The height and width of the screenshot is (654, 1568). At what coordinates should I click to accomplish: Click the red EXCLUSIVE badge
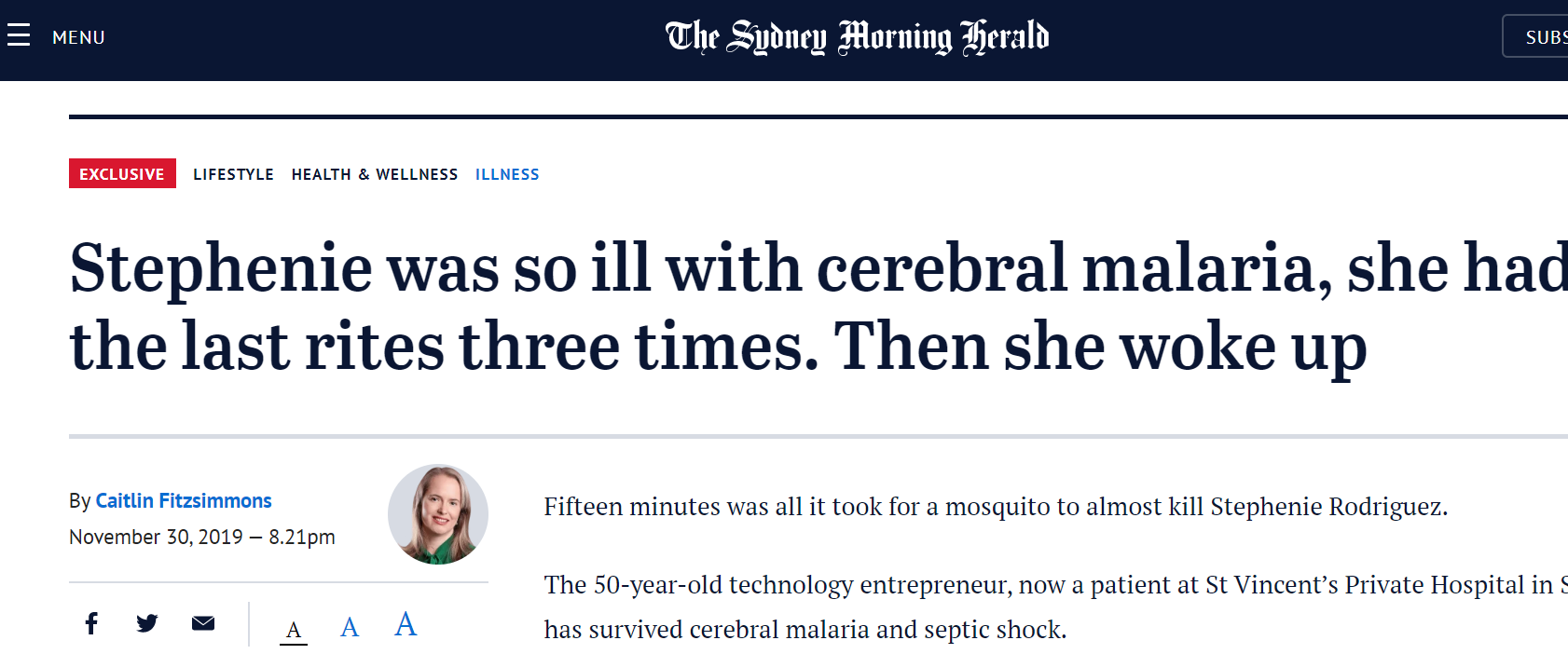click(x=122, y=174)
